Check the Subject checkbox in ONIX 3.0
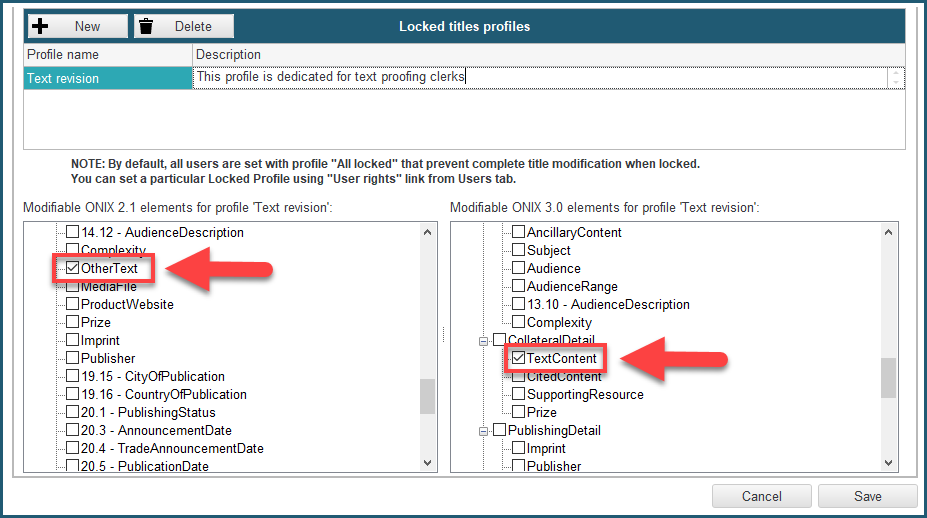The height and width of the screenshot is (518, 927). (x=518, y=250)
